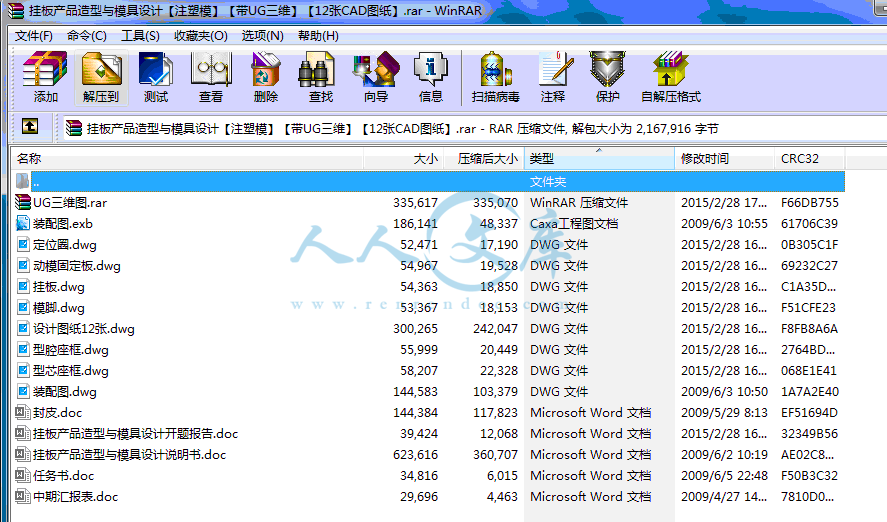Select the 挂板.dwg file icon
The image size is (887, 522).
click(x=23, y=286)
